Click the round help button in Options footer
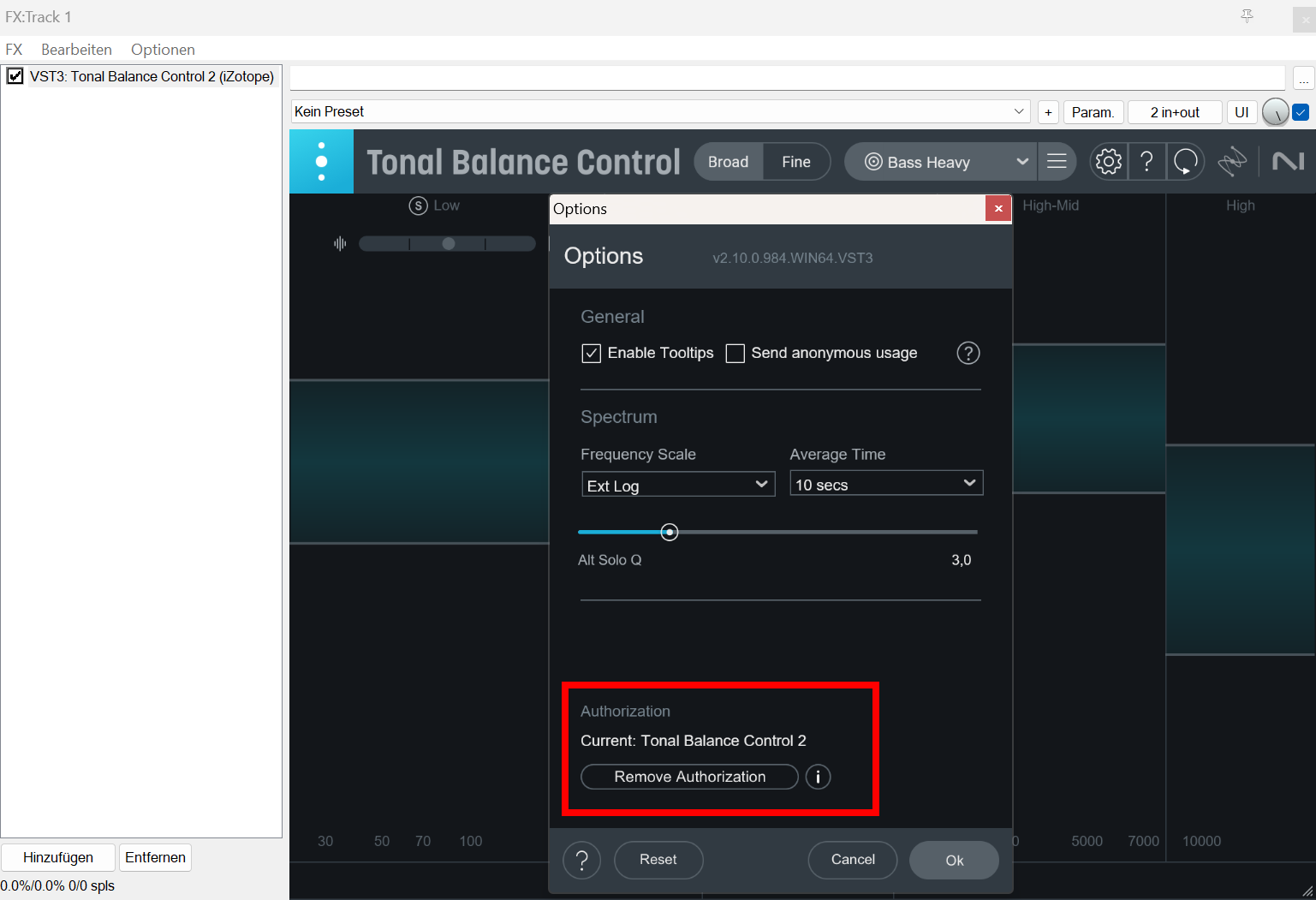The image size is (1316, 900). point(581,860)
